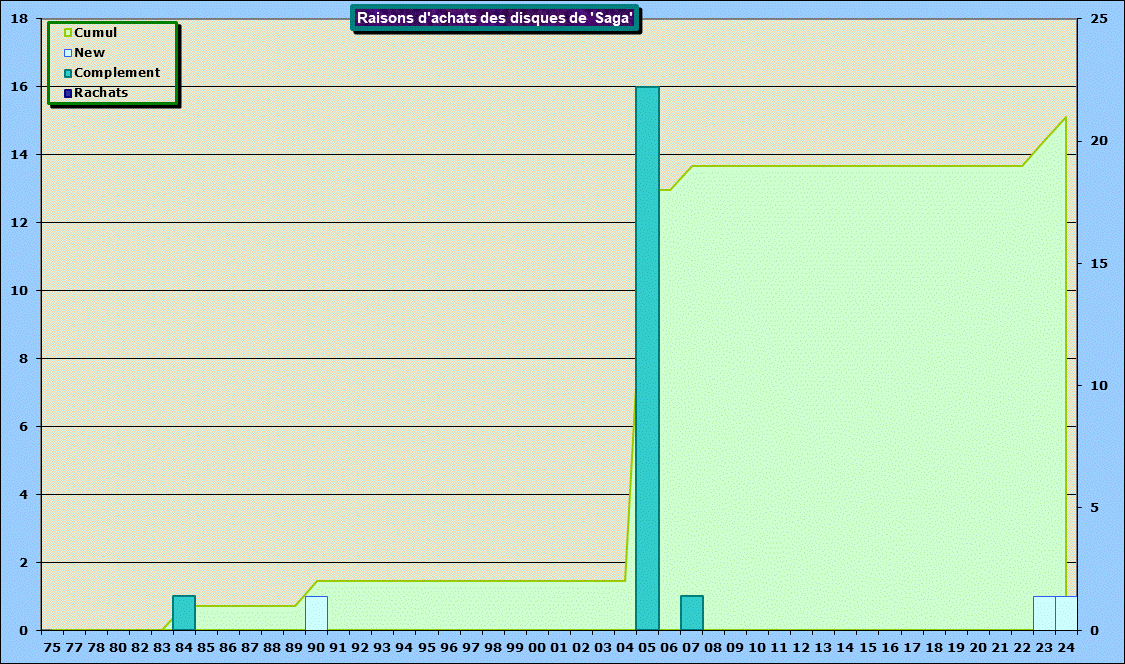Viewport: 1125px width, 664px height.
Task: Click the right axis value 25
Action: coord(1099,19)
